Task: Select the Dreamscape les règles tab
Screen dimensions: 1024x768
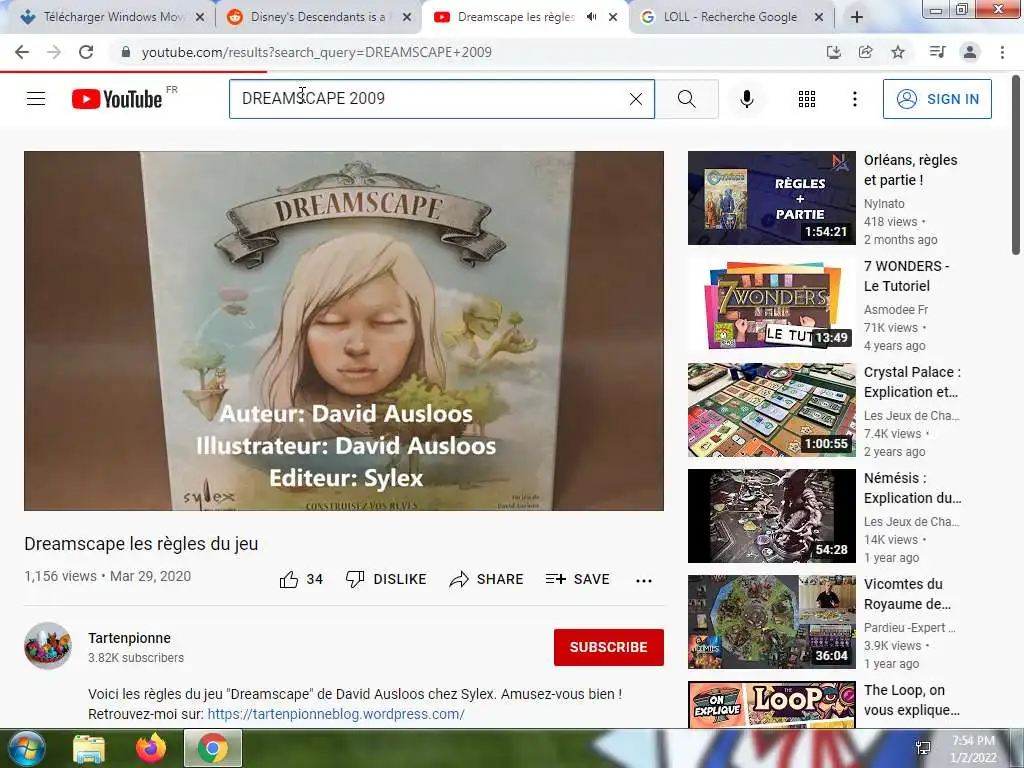Action: point(516,17)
